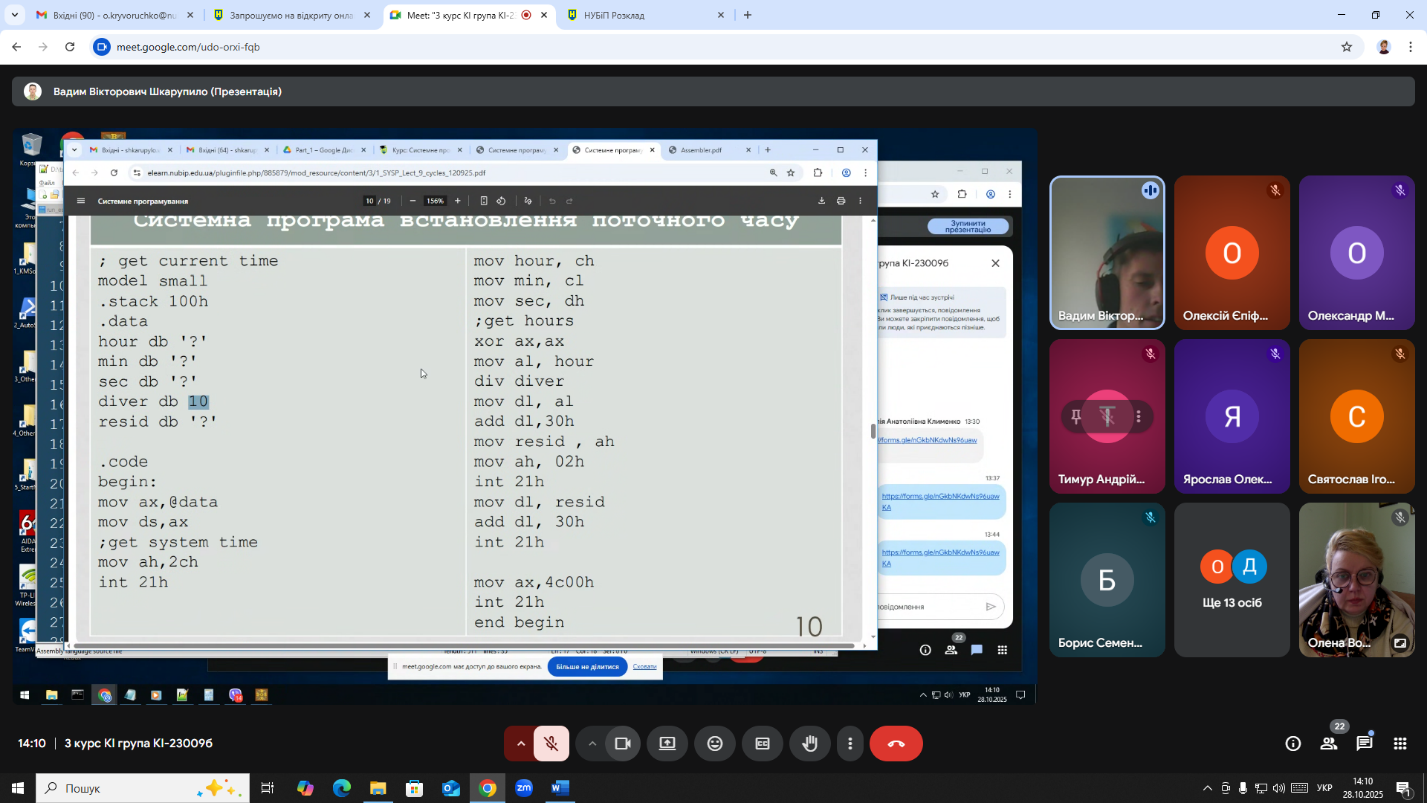This screenshot has width=1427, height=803.
Task: Reload the Meet page
Action: point(70,47)
